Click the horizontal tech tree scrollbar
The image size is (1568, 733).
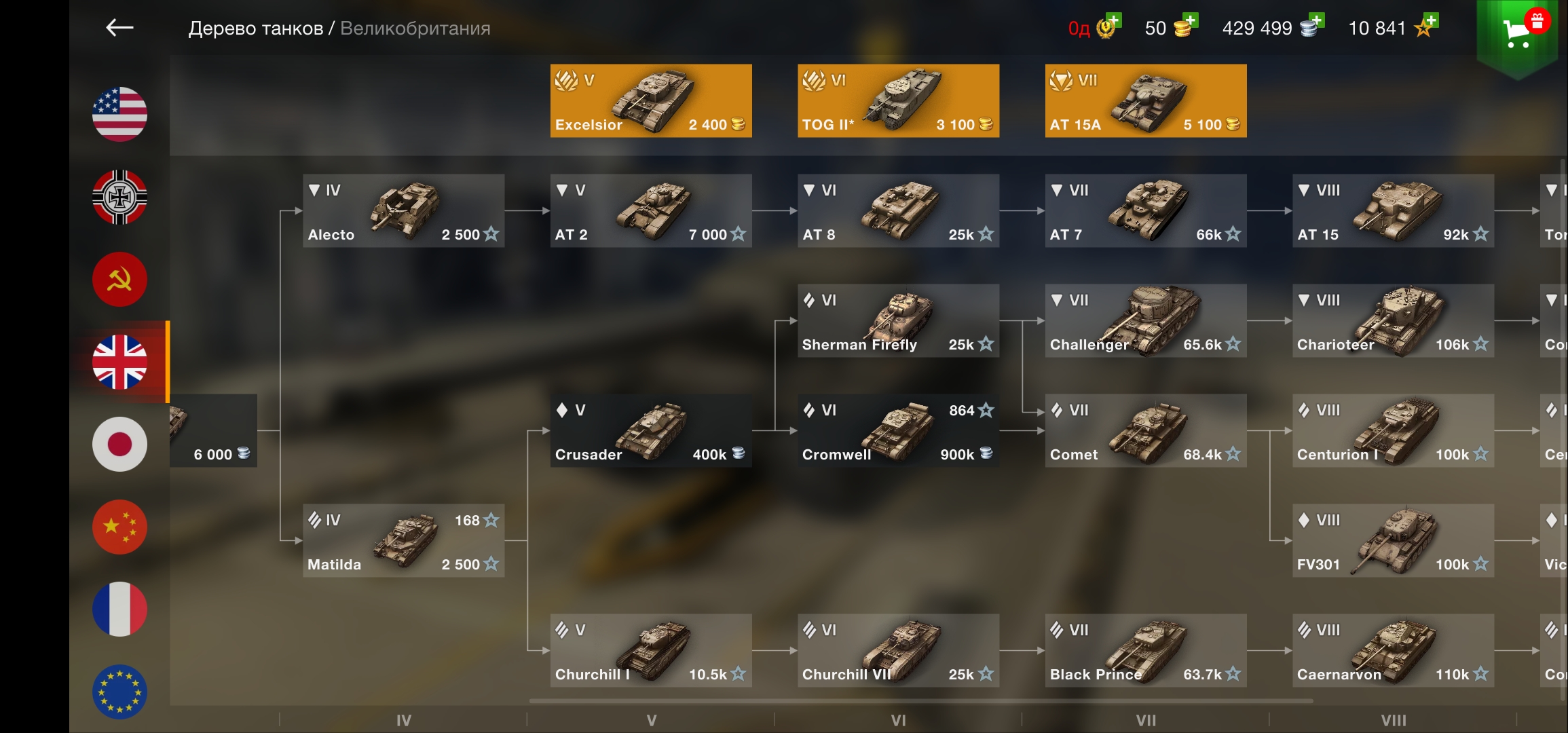coord(921,700)
